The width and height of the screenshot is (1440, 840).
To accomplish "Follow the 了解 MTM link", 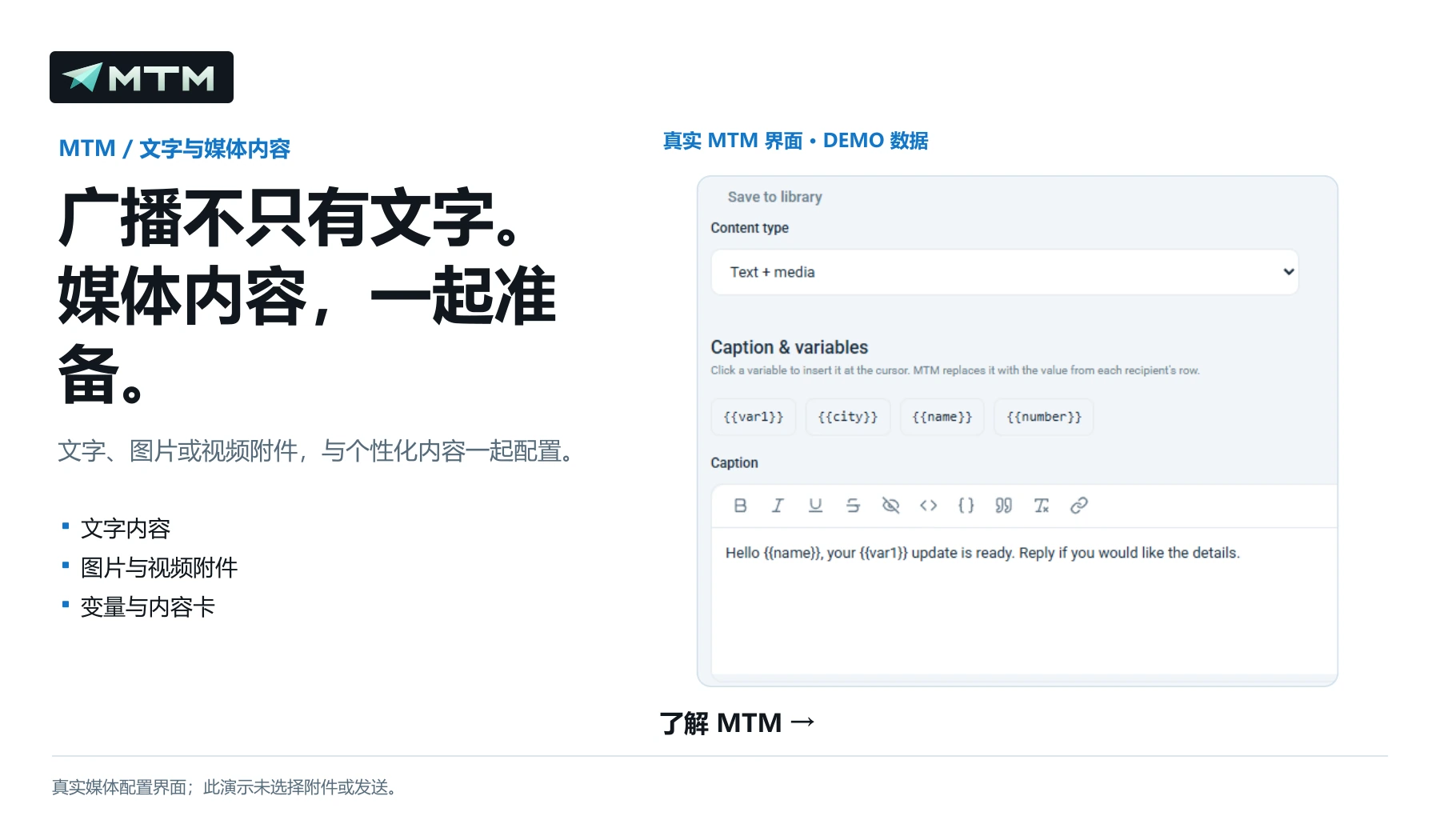I will 737,723.
